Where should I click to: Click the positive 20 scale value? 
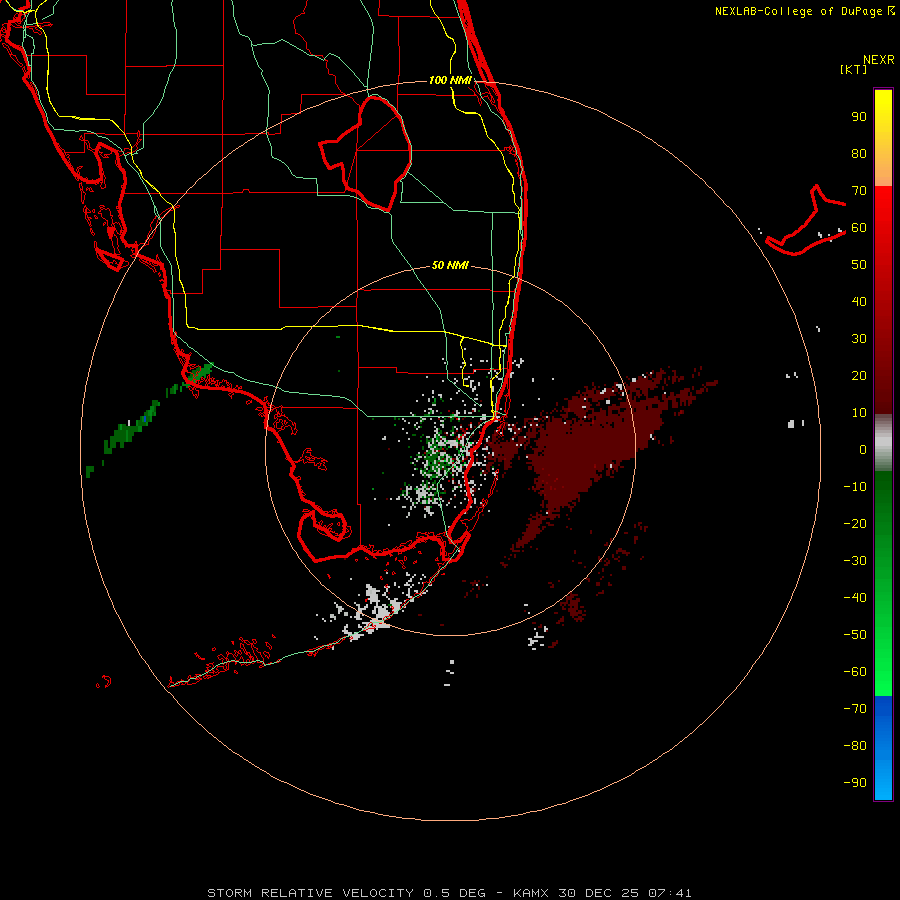point(859,376)
